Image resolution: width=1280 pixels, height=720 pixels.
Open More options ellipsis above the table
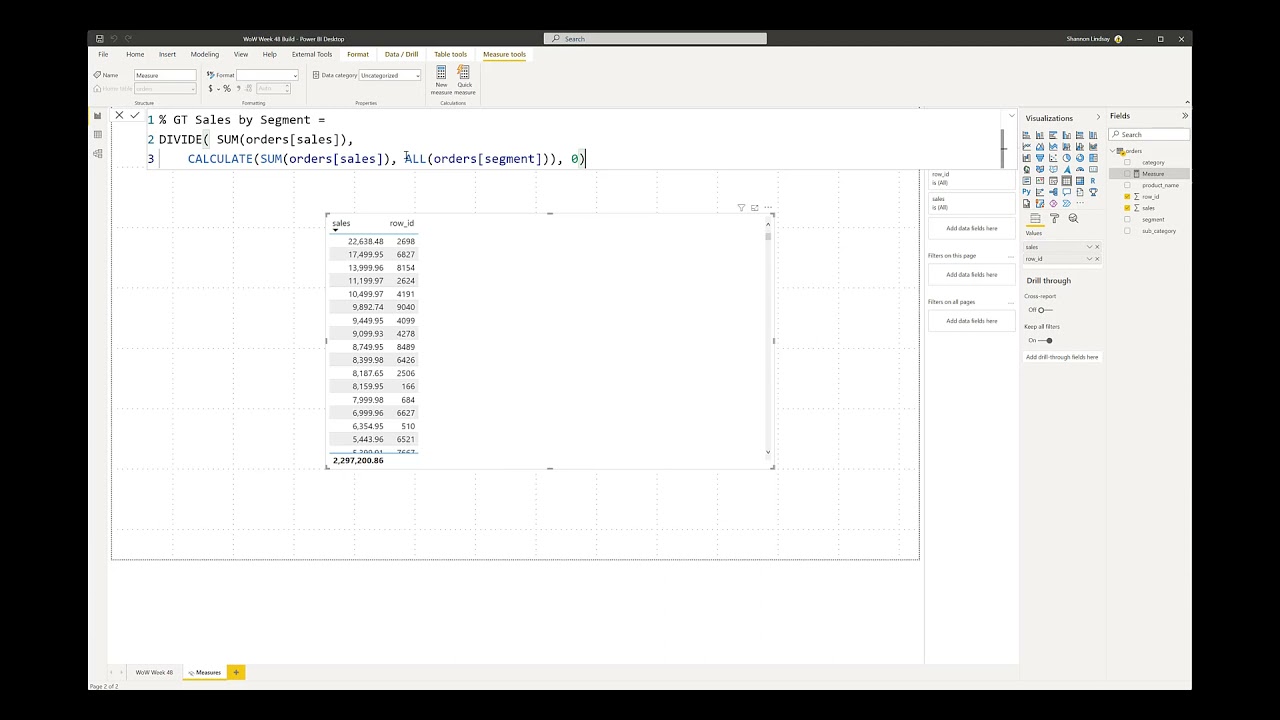click(768, 208)
